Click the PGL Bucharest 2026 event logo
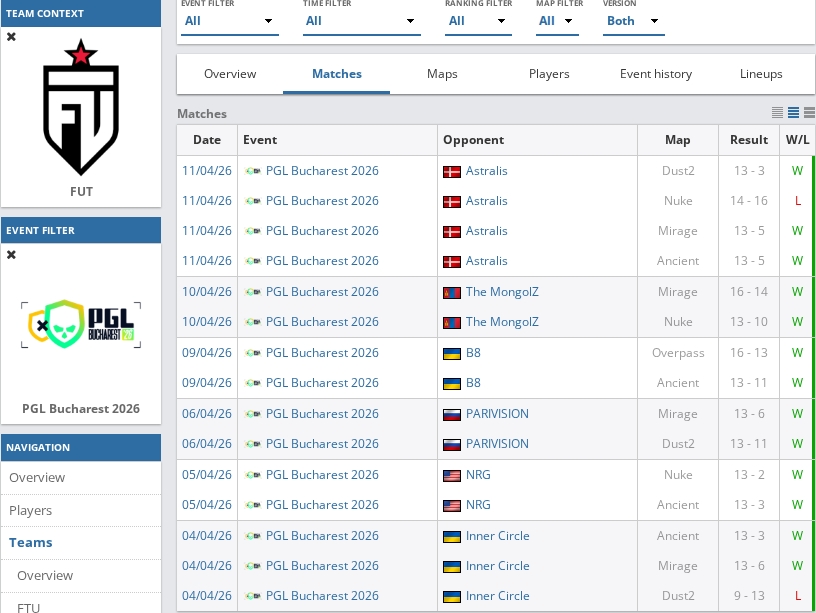The image size is (816, 613). [x=81, y=324]
